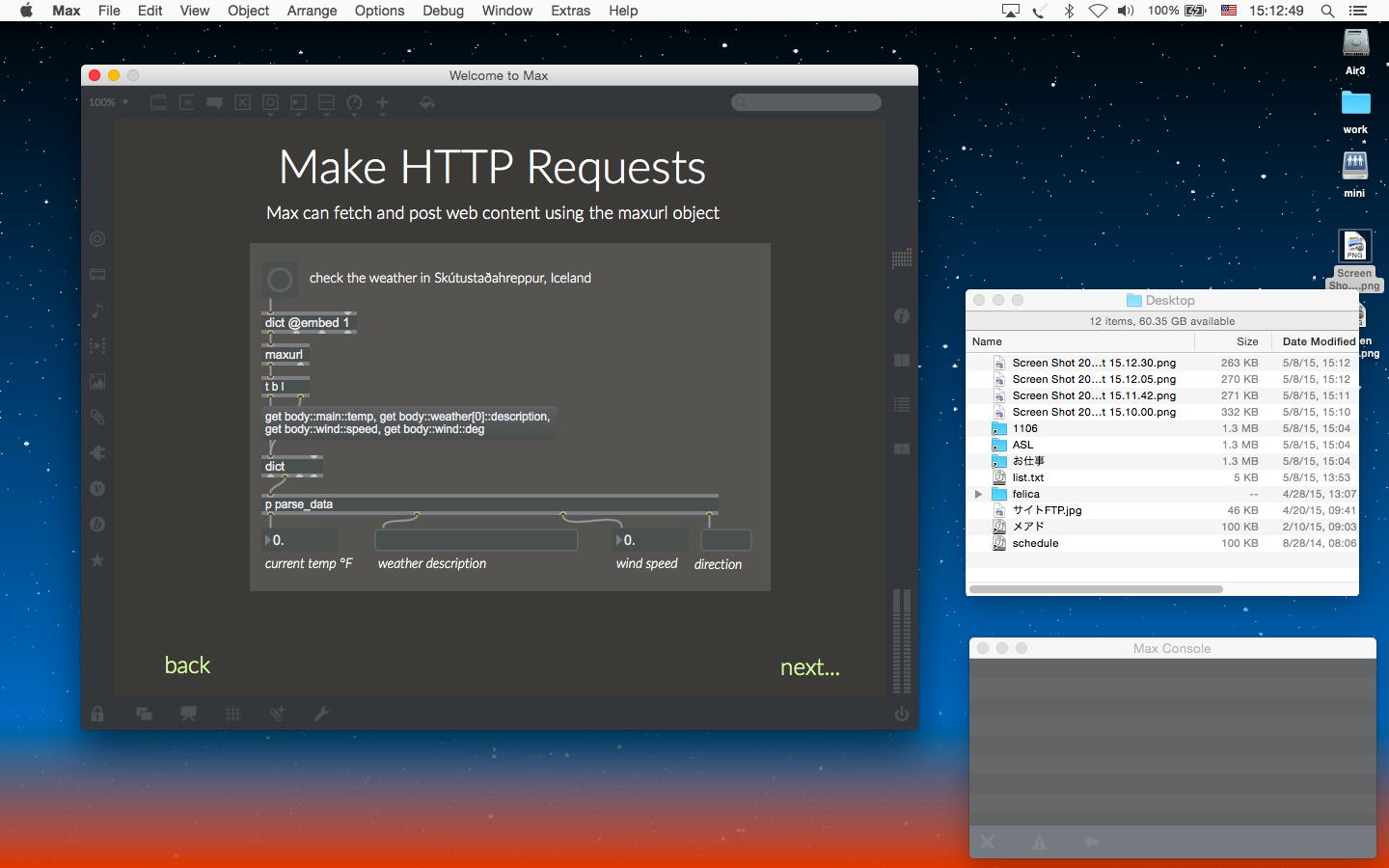Viewport: 1389px width, 868px height.
Task: Open the Arrange menu
Action: coord(312,11)
